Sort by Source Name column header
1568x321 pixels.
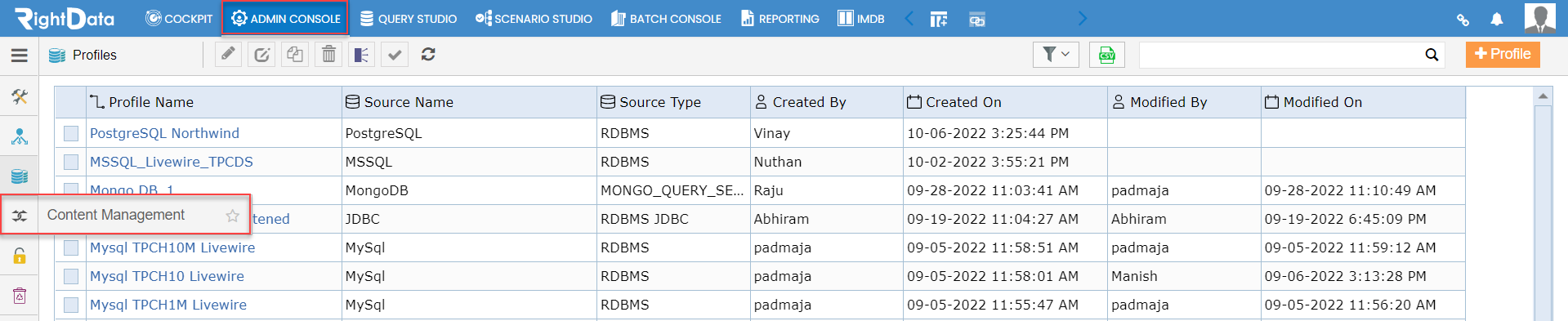tap(469, 102)
